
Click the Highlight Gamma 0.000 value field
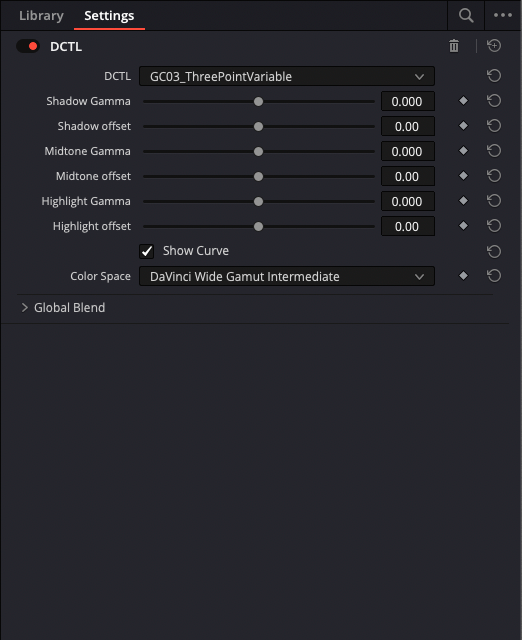pyautogui.click(x=408, y=201)
